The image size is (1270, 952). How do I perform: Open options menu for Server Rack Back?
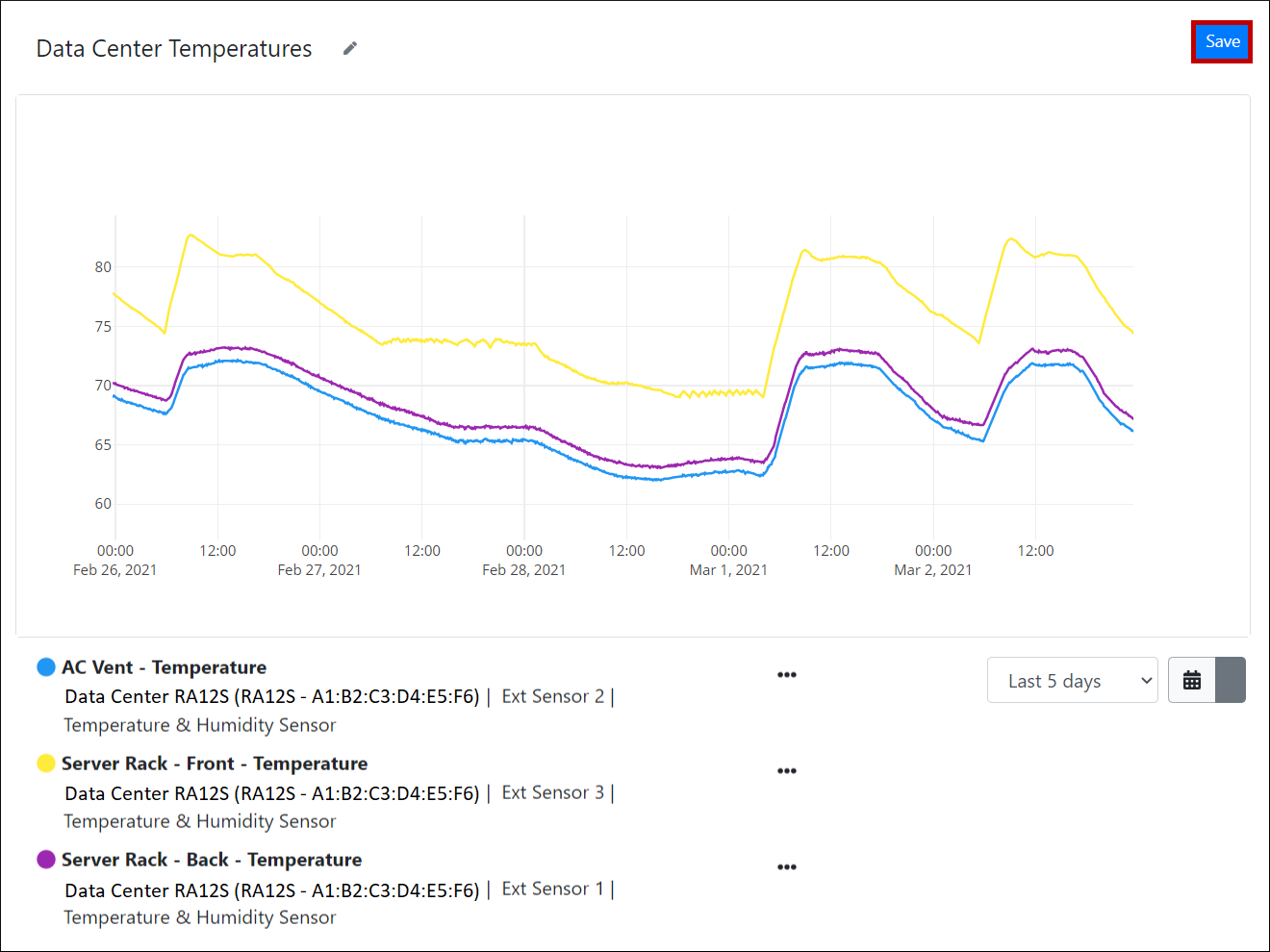point(787,867)
